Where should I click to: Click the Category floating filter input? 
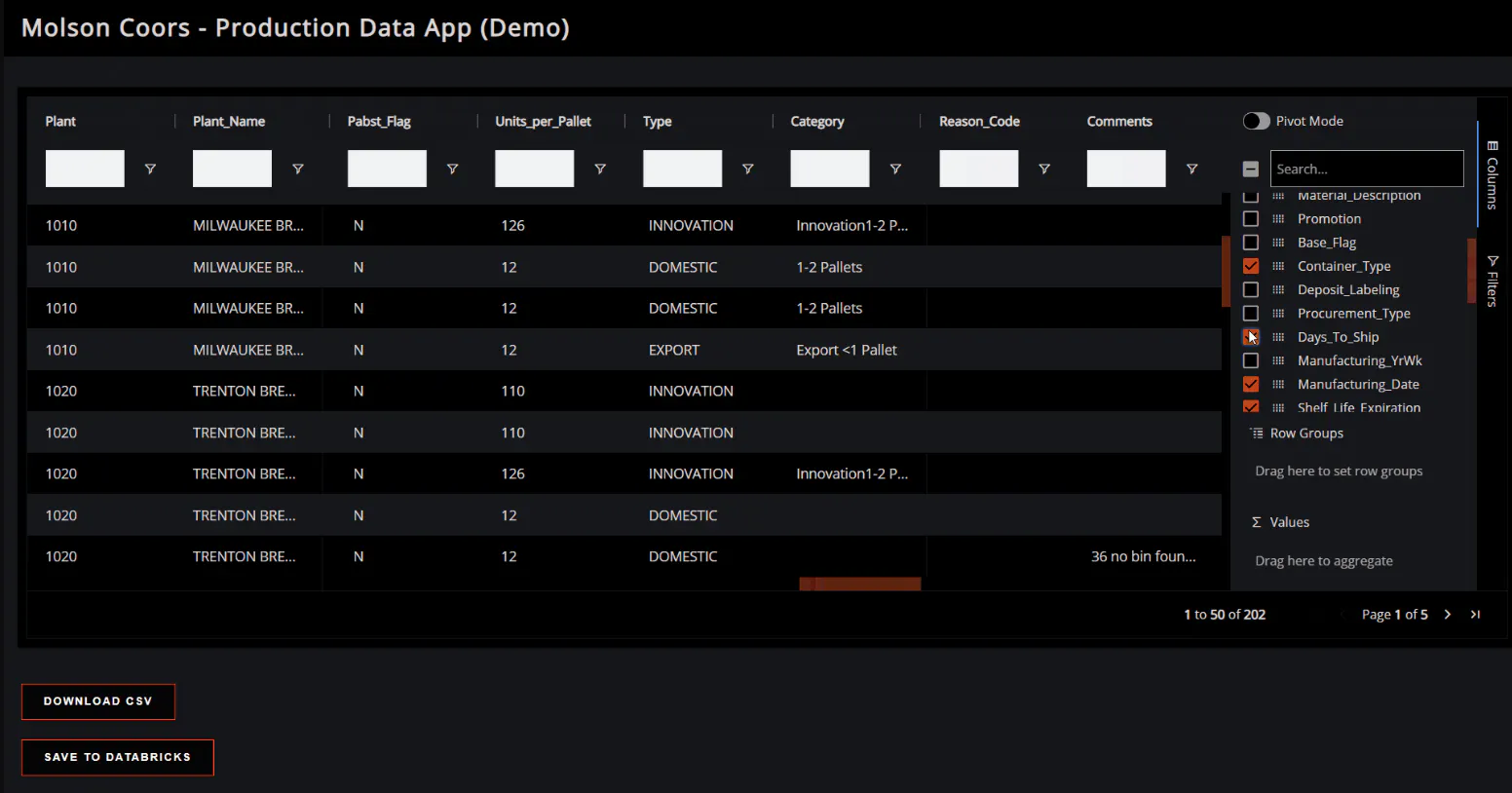tap(830, 169)
